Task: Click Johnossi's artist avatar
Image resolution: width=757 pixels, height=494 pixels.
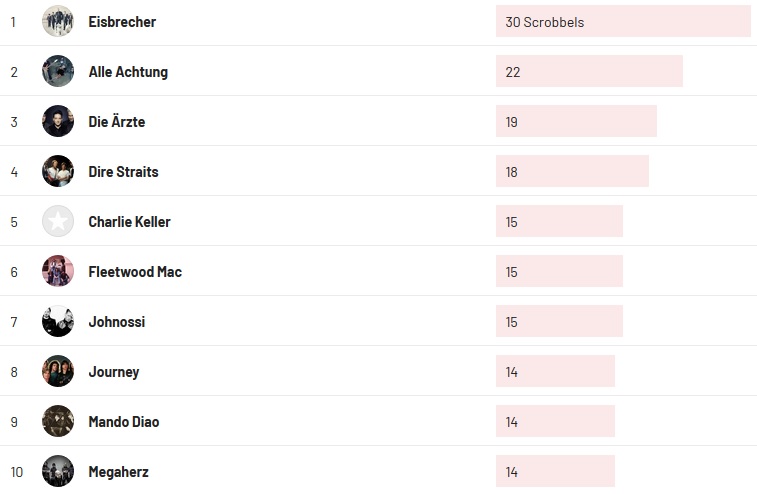Action: tap(58, 321)
